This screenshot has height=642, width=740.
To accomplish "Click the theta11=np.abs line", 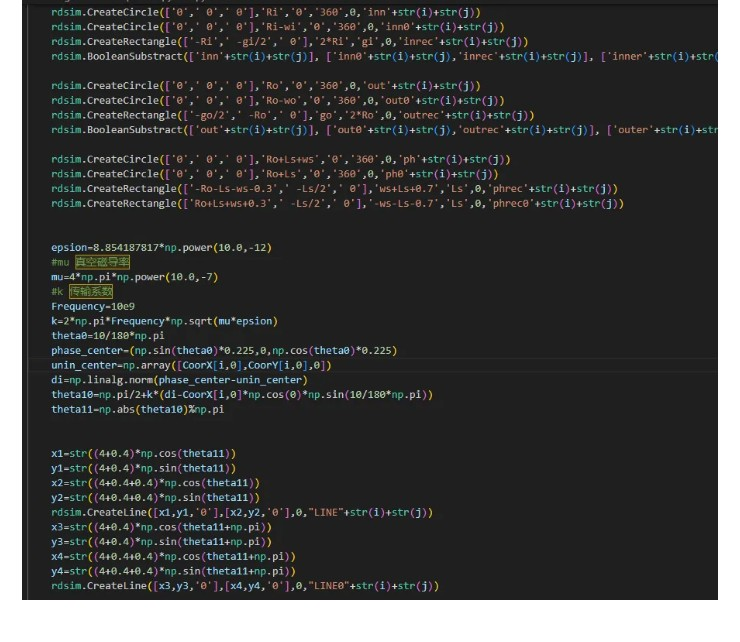I will click(138, 410).
